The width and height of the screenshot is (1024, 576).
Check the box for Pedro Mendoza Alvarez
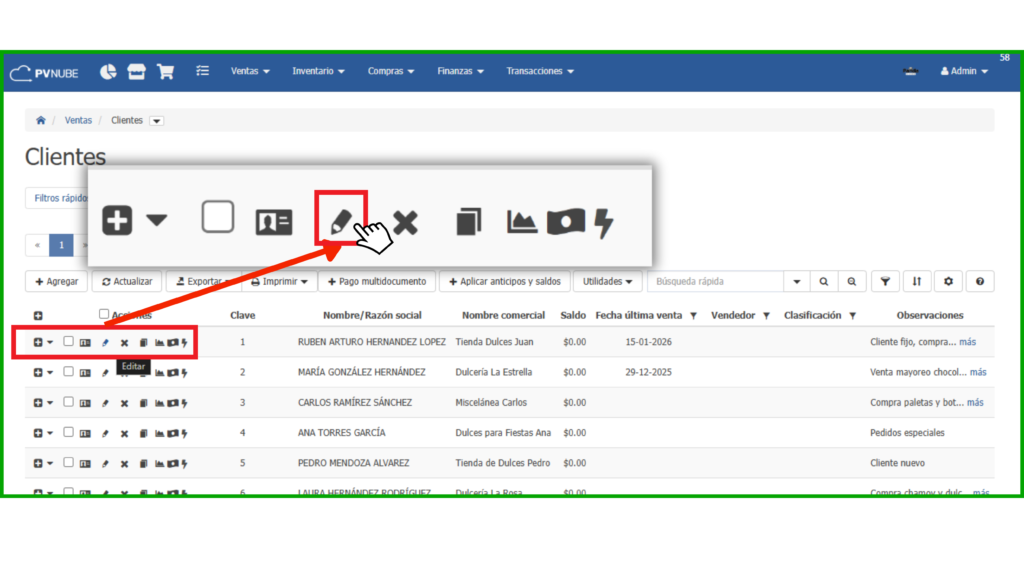pos(68,462)
